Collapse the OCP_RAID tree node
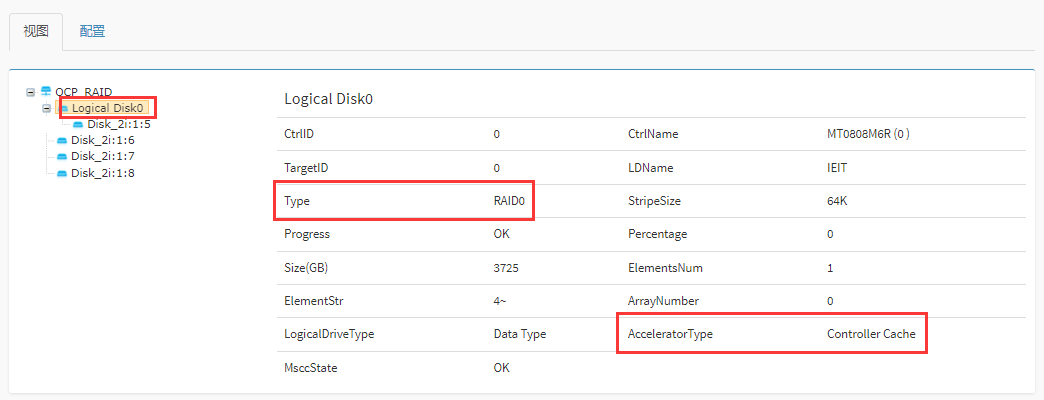The image size is (1044, 400). (x=31, y=92)
